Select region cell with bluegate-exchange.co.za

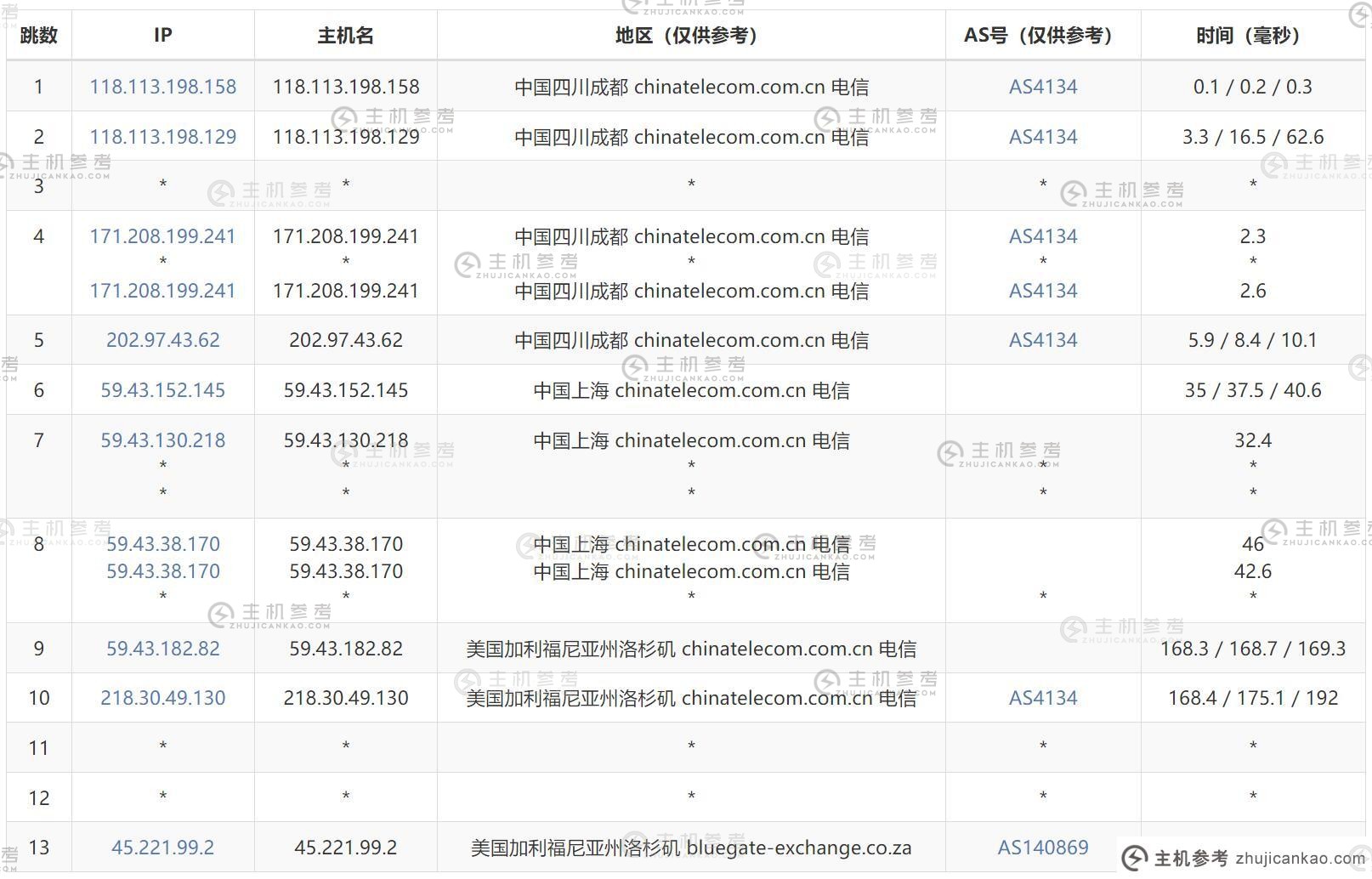[x=691, y=848]
